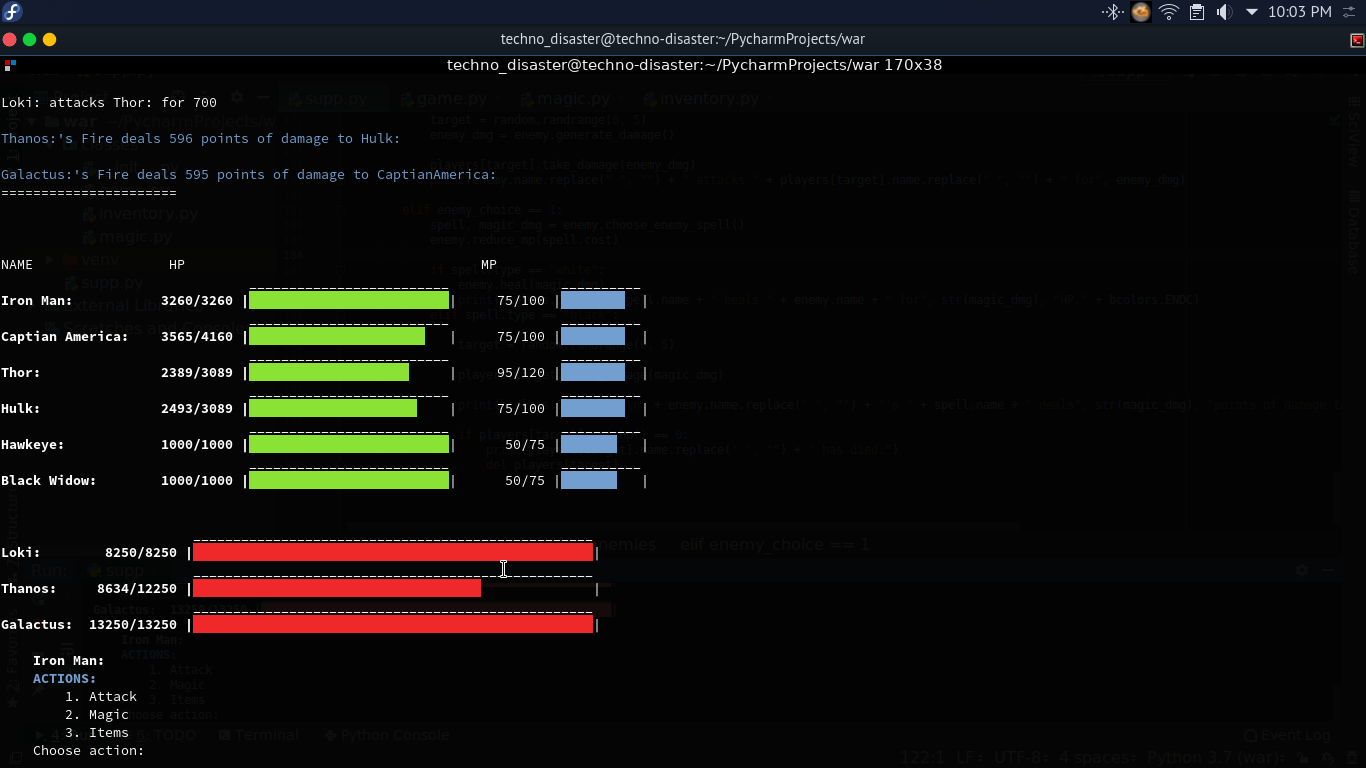Click the red terminal icon in title bar

click(1357, 40)
